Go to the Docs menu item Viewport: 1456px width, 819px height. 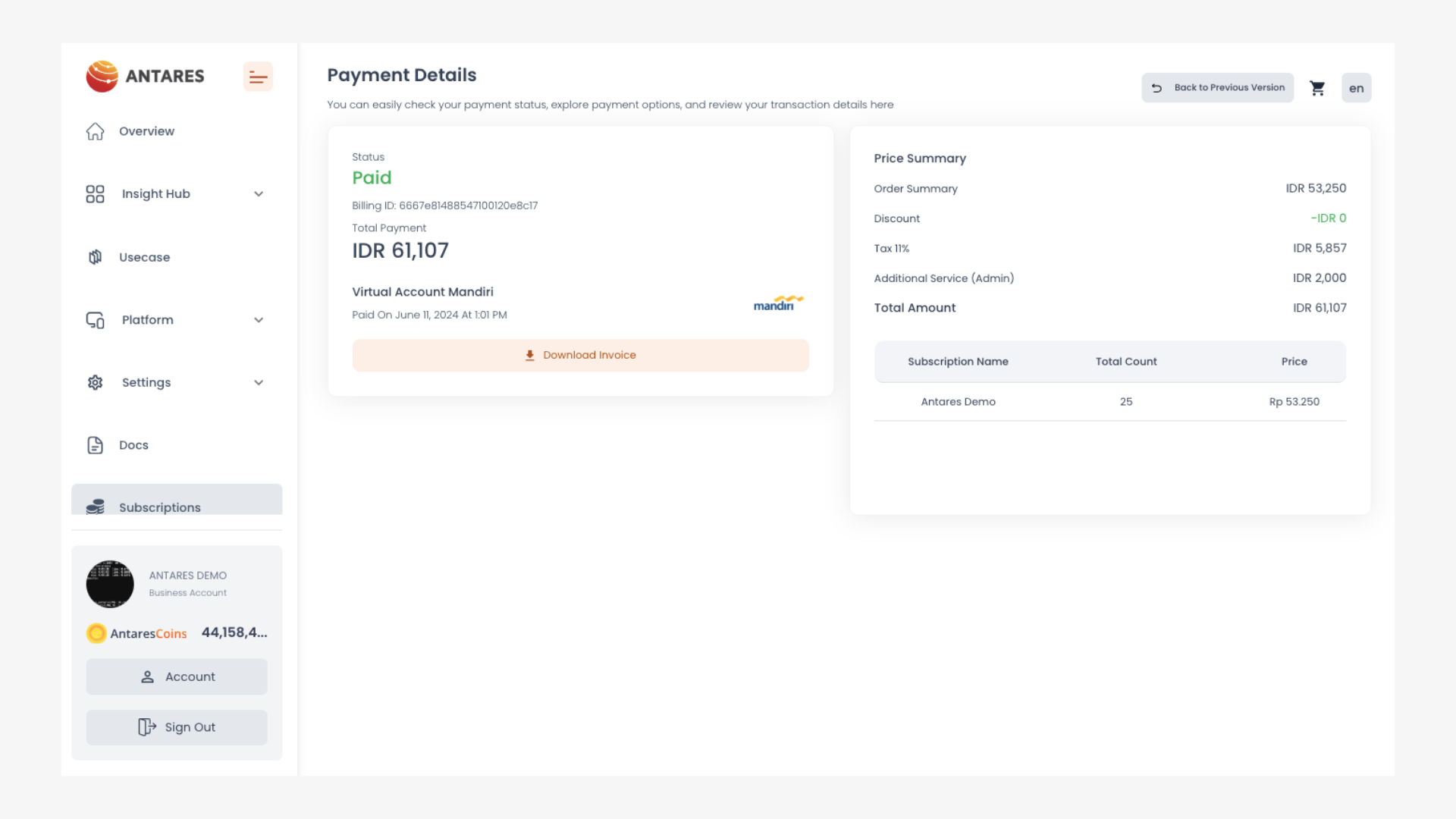[133, 445]
